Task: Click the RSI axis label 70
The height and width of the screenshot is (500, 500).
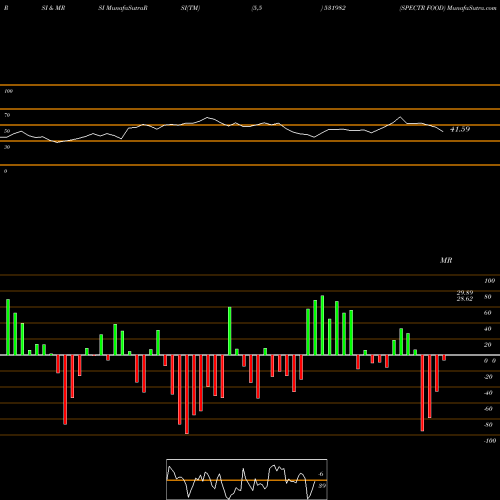Action: click(7, 115)
